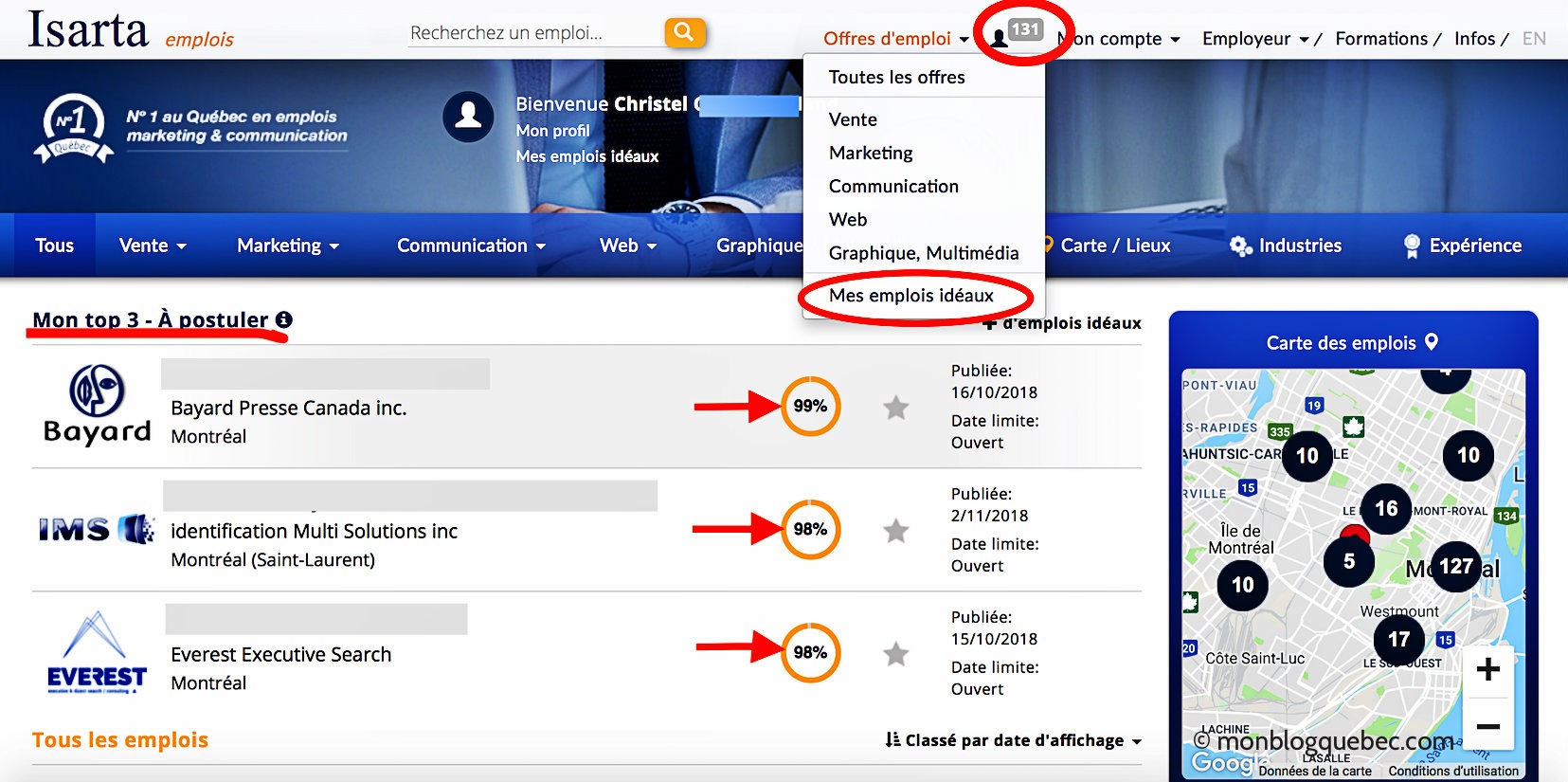Click the 127 jobs cluster on map
The height and width of the screenshot is (782, 1568).
pyautogui.click(x=1455, y=566)
